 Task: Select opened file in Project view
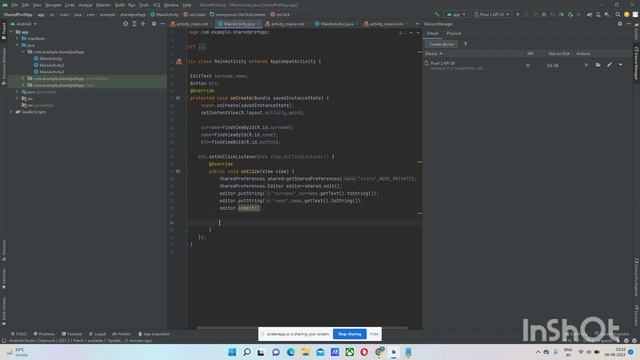tap(125, 24)
